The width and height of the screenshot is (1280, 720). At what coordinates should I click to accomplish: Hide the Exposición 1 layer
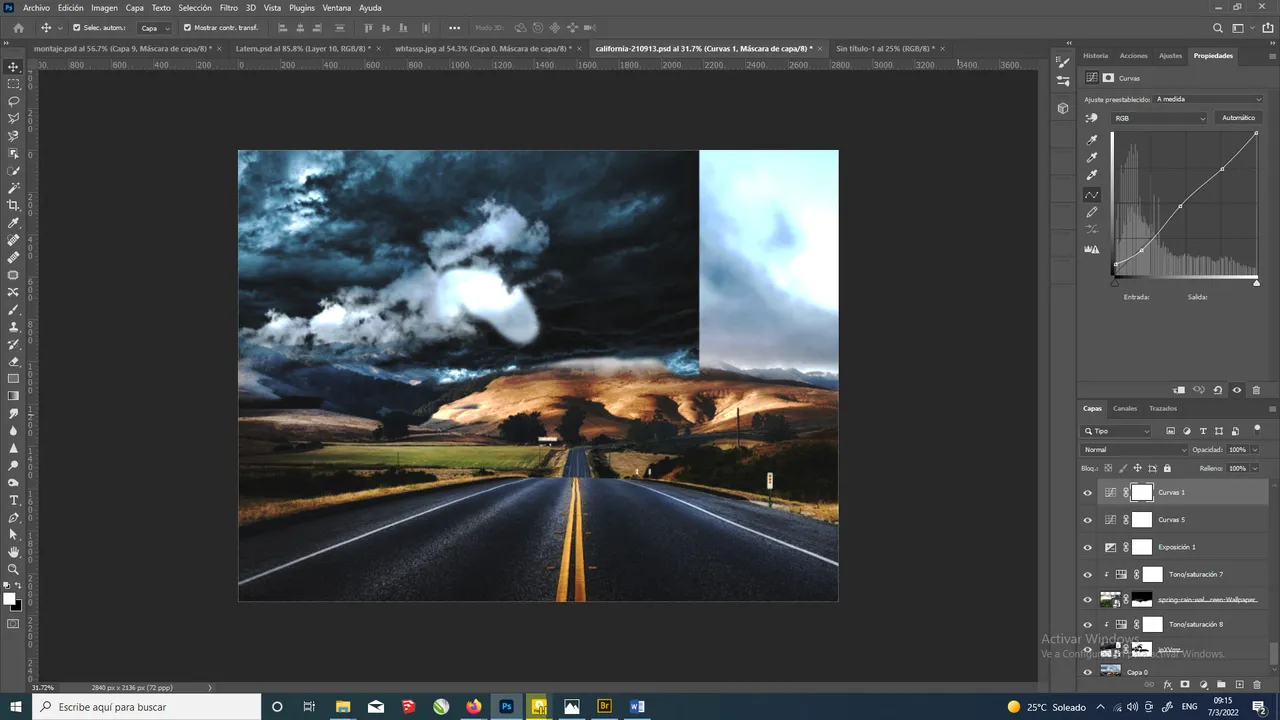pos(1088,547)
